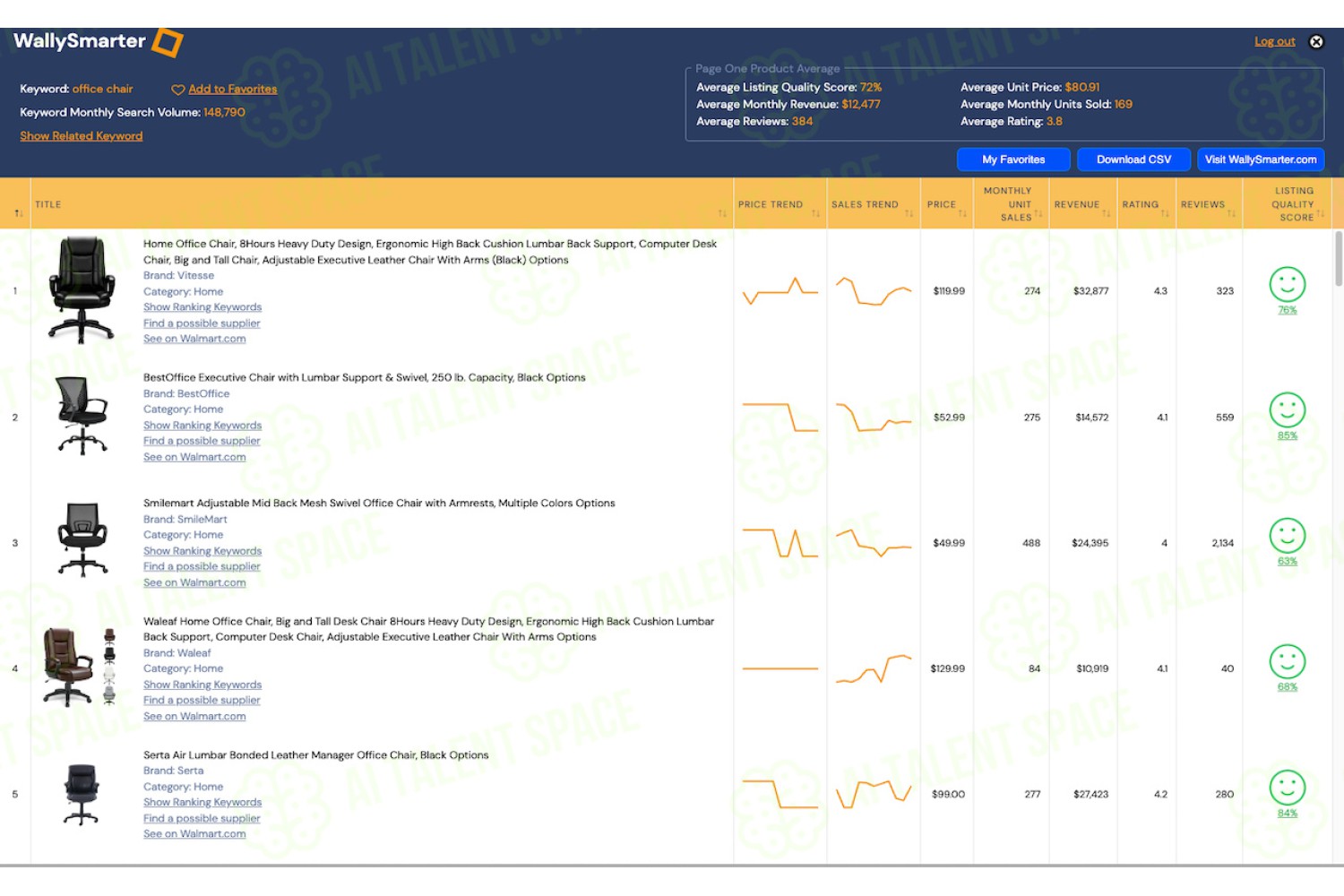Sort table by Reviews column
The height and width of the screenshot is (896, 1344).
coord(1231,213)
